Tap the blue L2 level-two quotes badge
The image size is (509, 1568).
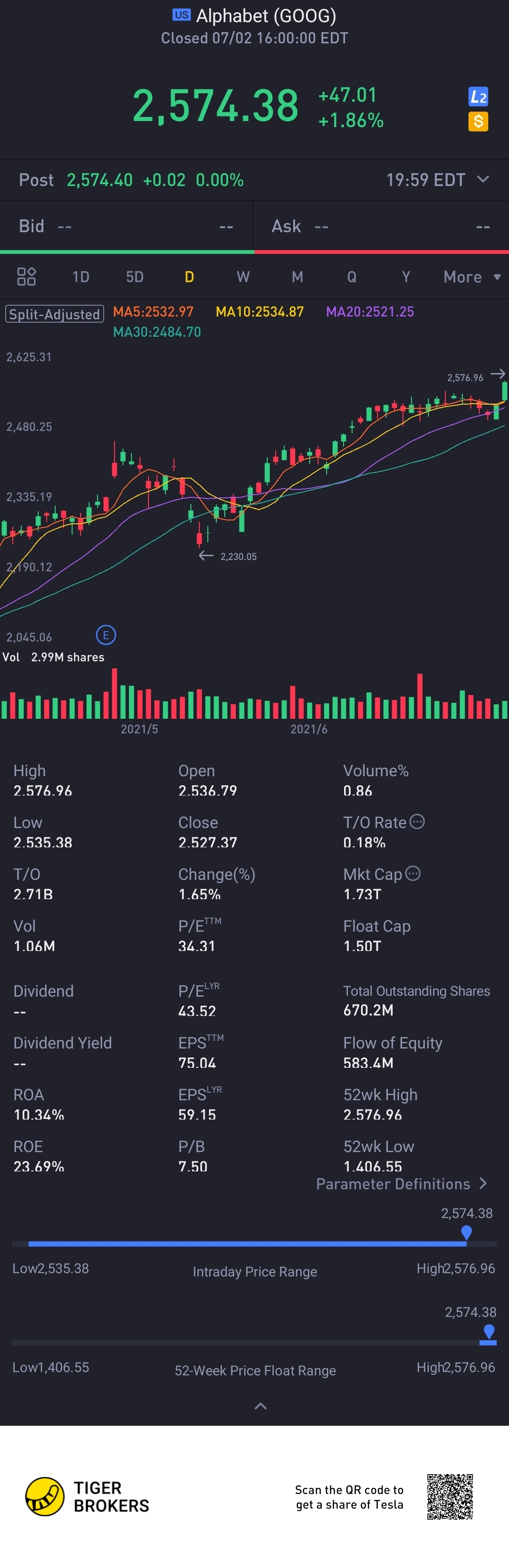pyautogui.click(x=478, y=97)
